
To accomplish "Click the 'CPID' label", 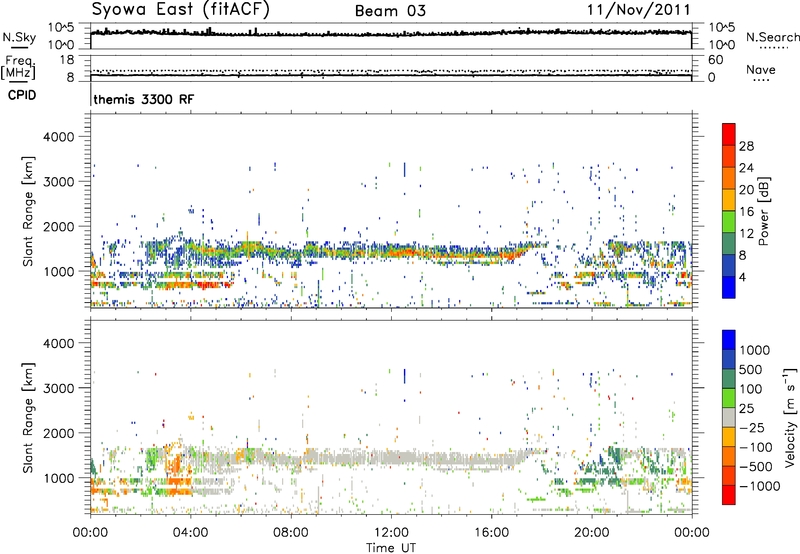I will 22,95.
